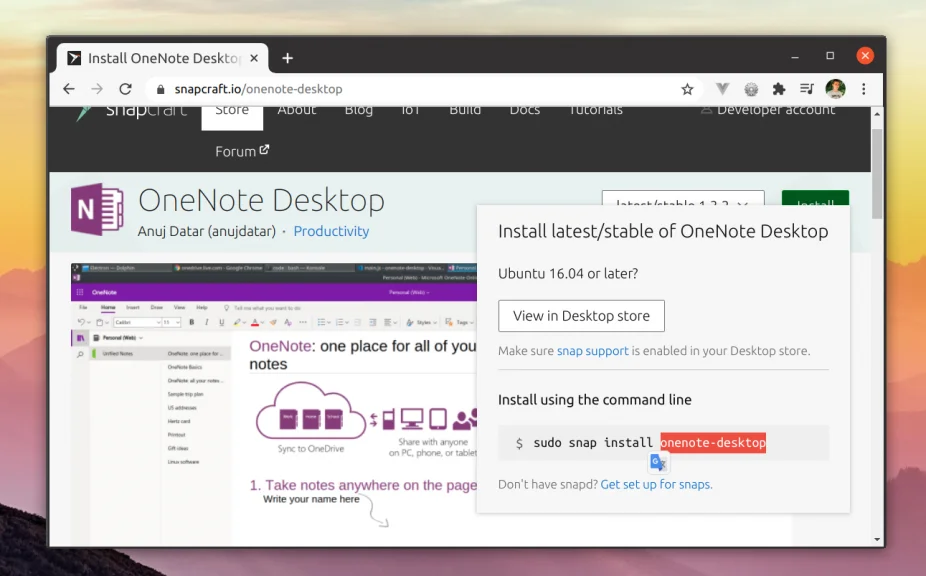Bookmark this page with the star icon

click(687, 89)
